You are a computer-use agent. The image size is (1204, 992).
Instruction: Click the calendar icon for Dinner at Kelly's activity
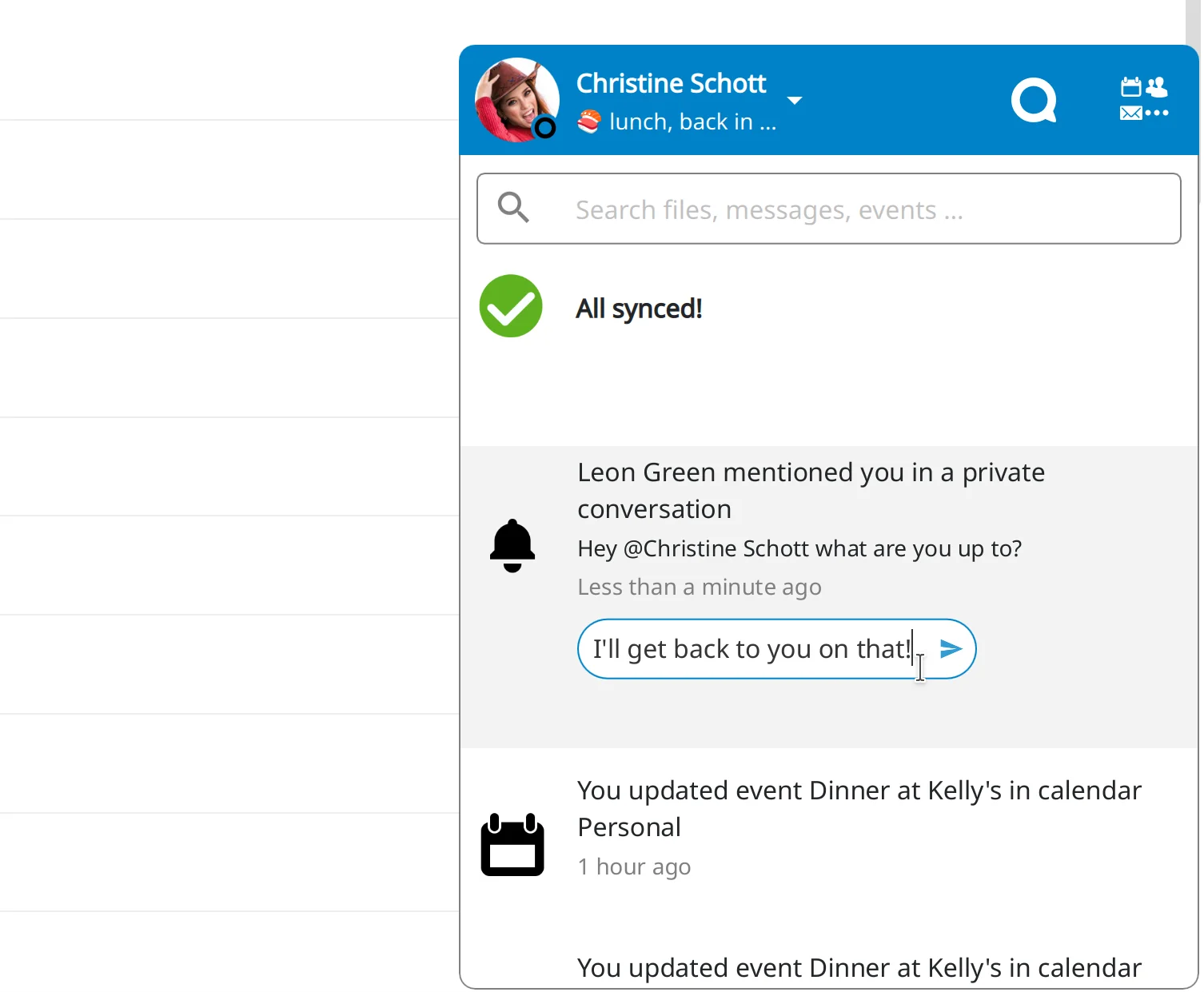point(512,845)
